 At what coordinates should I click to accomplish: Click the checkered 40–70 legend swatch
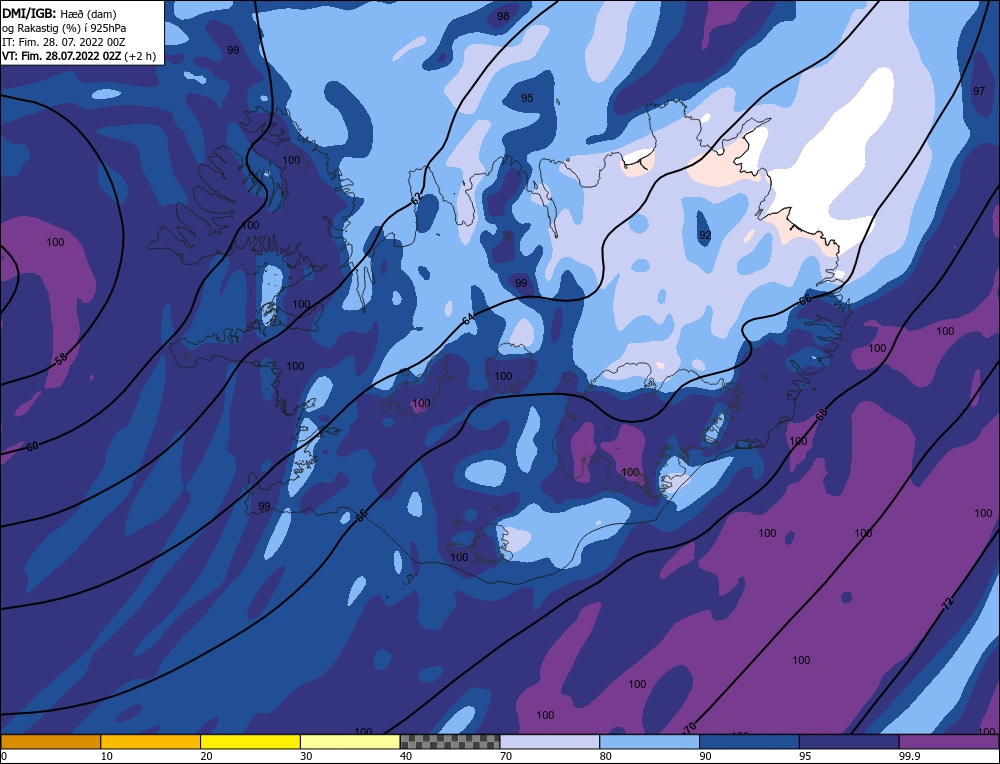450,742
